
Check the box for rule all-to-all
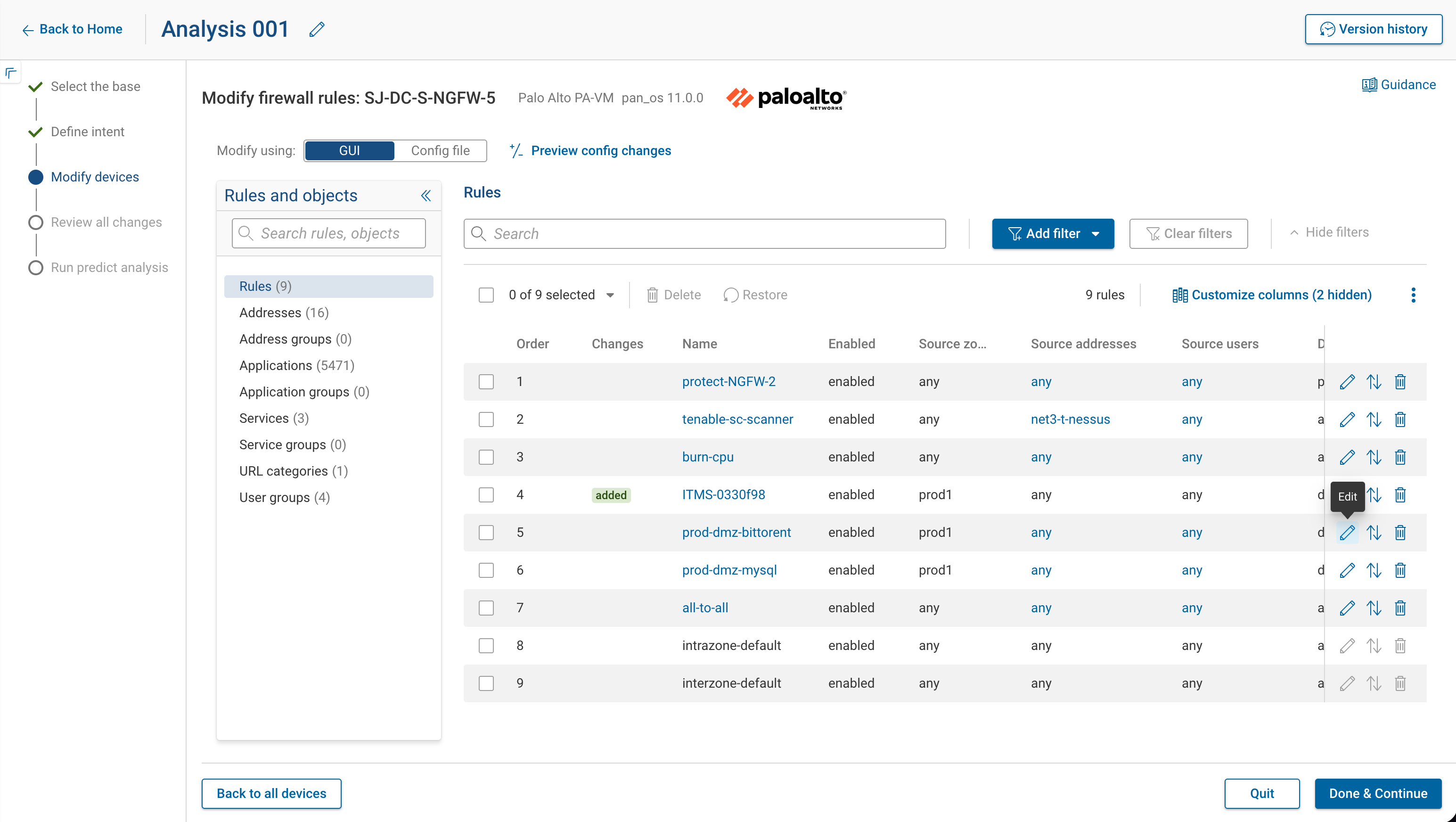pos(486,608)
